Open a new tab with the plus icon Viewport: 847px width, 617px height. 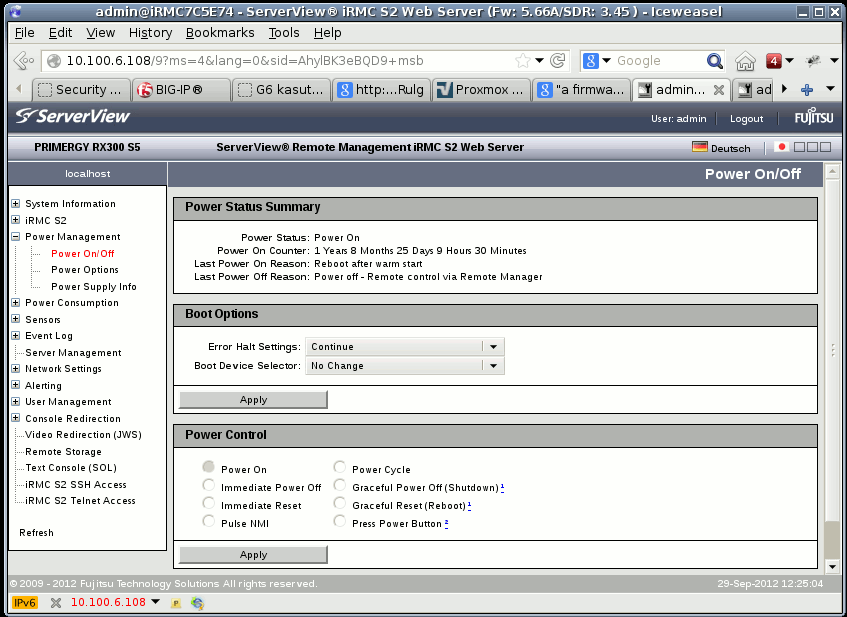point(806,90)
